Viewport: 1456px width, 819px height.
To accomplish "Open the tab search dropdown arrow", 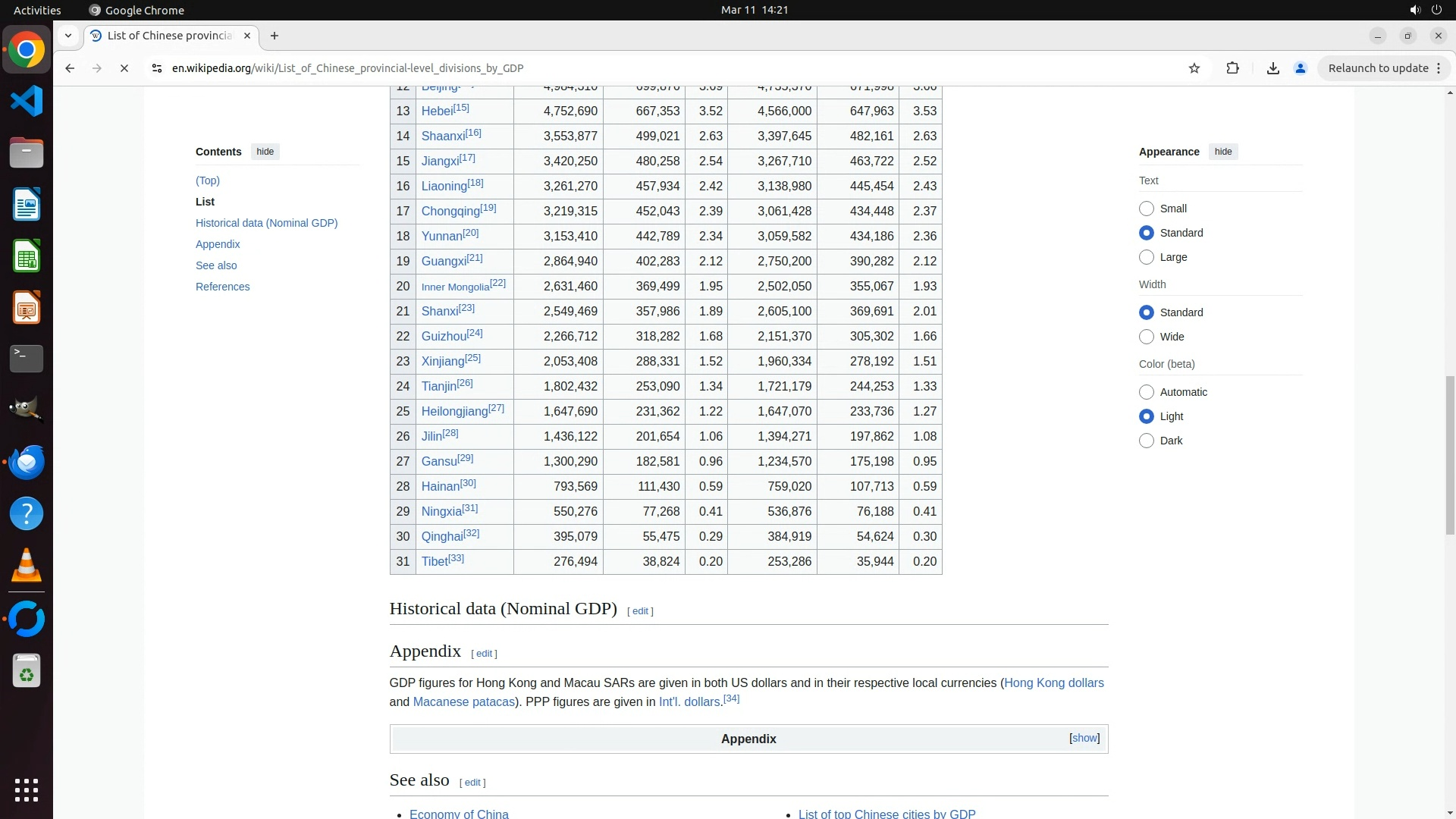I will pos(68,36).
